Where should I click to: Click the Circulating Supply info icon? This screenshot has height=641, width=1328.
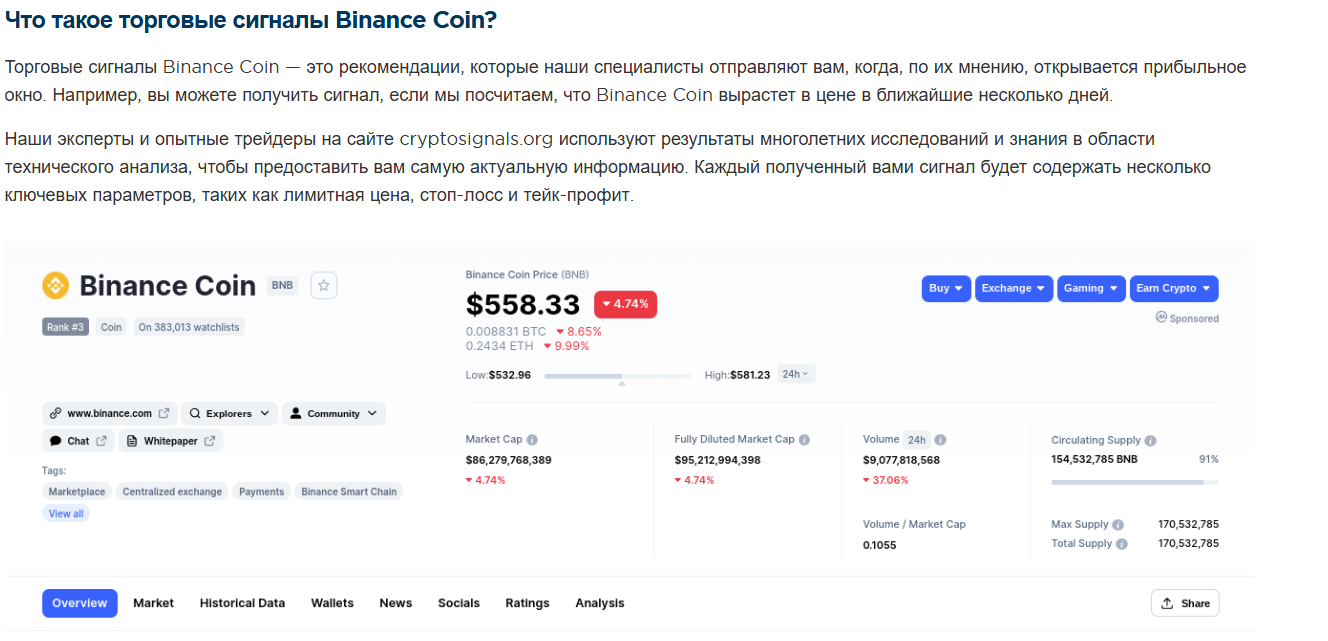pyautogui.click(x=1150, y=439)
